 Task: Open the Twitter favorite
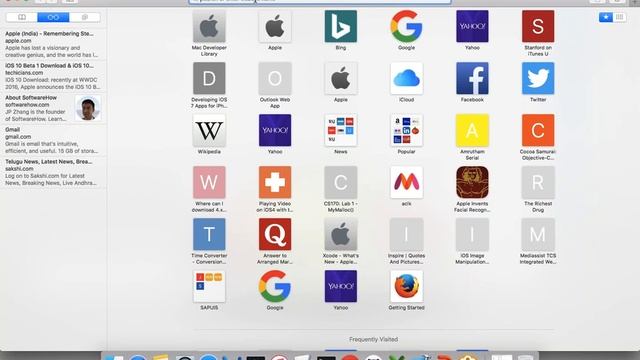click(538, 78)
